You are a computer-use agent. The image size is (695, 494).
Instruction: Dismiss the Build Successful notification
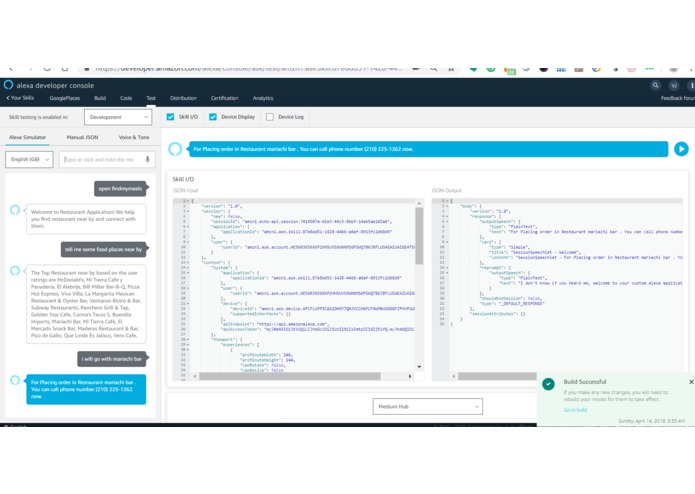[691, 382]
